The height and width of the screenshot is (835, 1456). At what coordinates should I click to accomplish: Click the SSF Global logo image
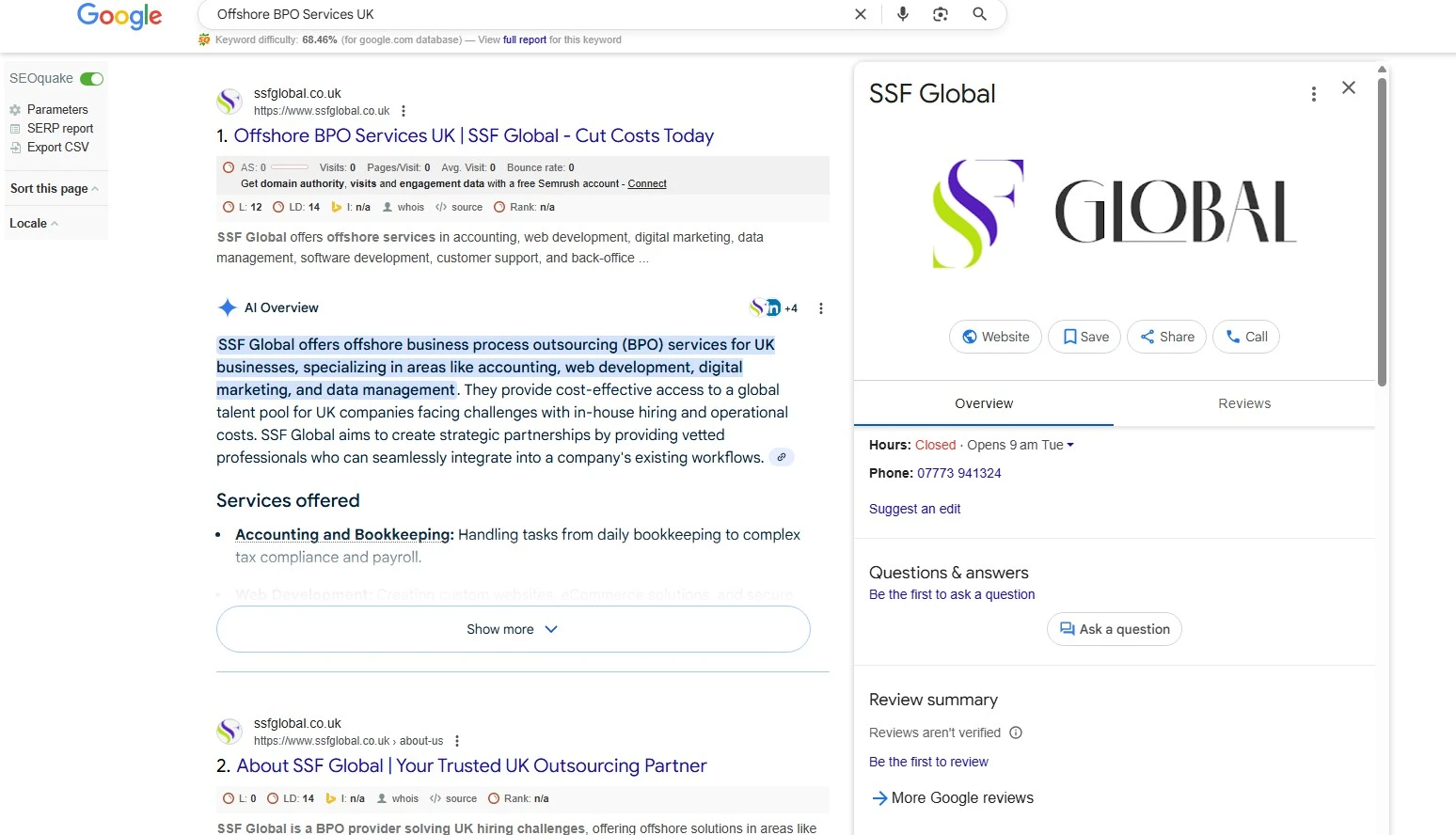pos(1115,213)
